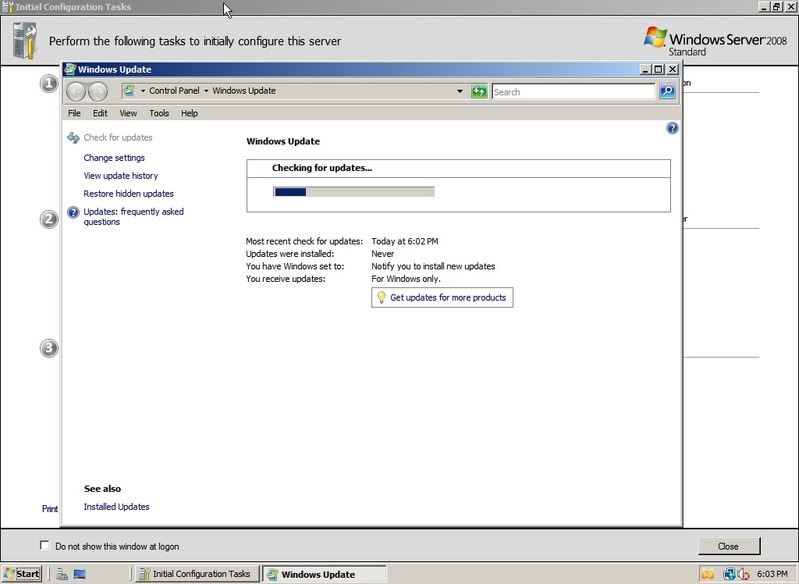Open the Tools menu
The image size is (799, 584).
pyautogui.click(x=159, y=113)
